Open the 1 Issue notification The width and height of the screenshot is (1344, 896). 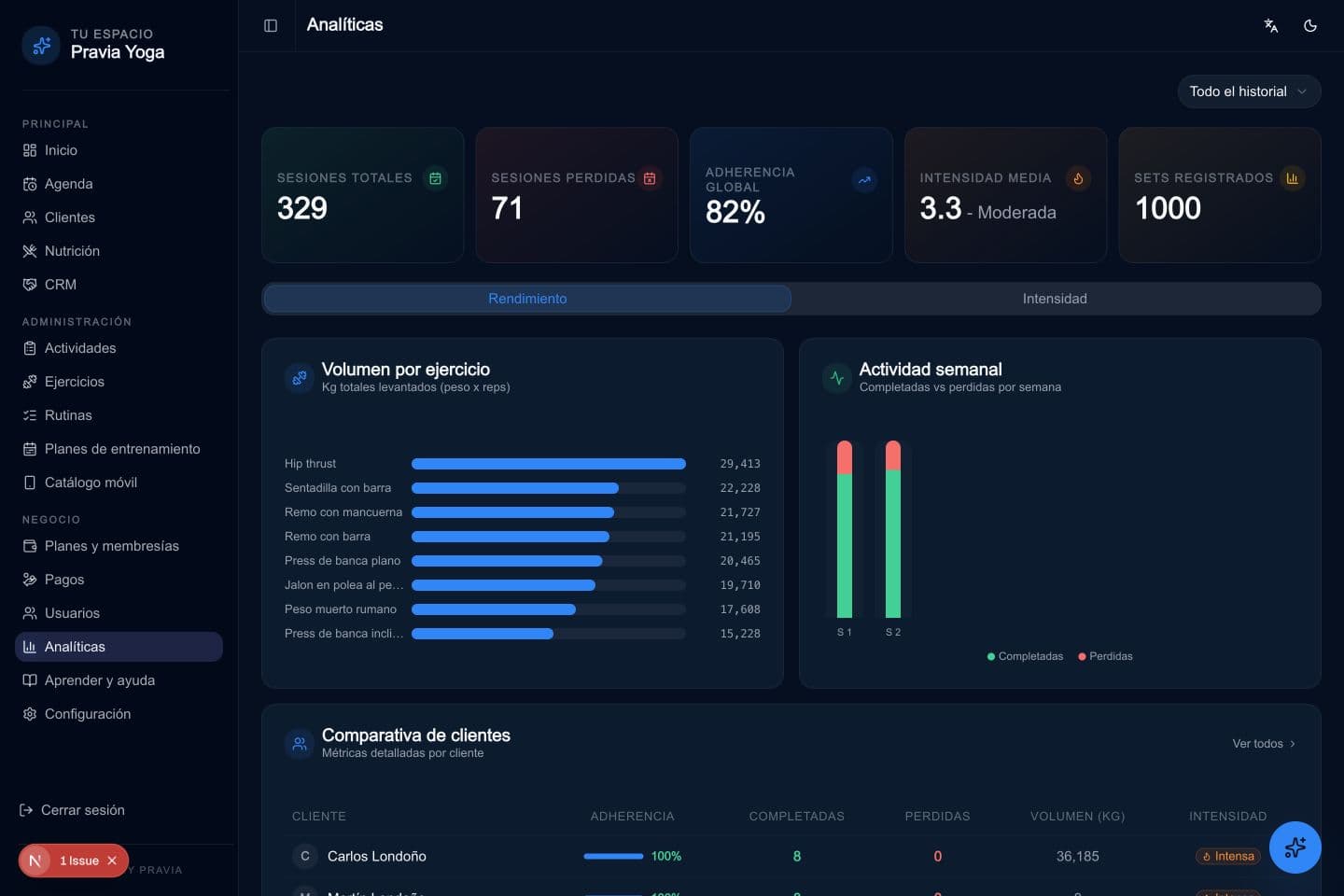pyautogui.click(x=78, y=861)
